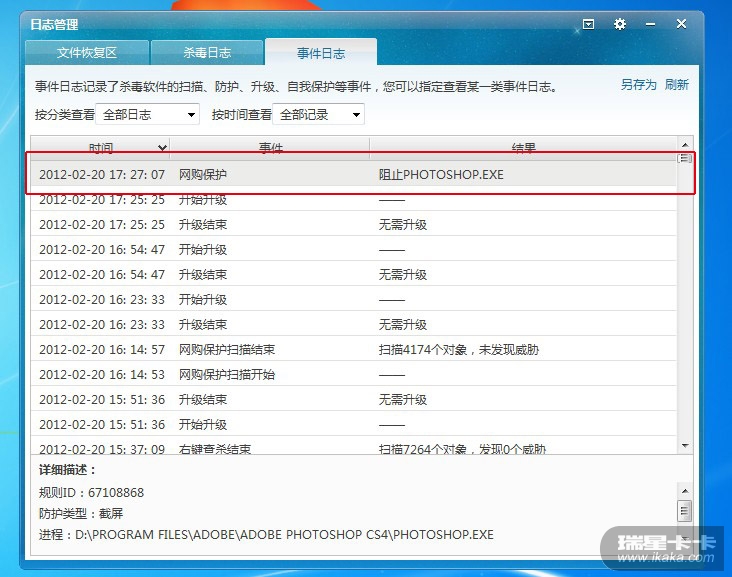Screen dimensions: 732x577
Task: Select the 15:51:36 开始升级 row
Action: coord(353,424)
